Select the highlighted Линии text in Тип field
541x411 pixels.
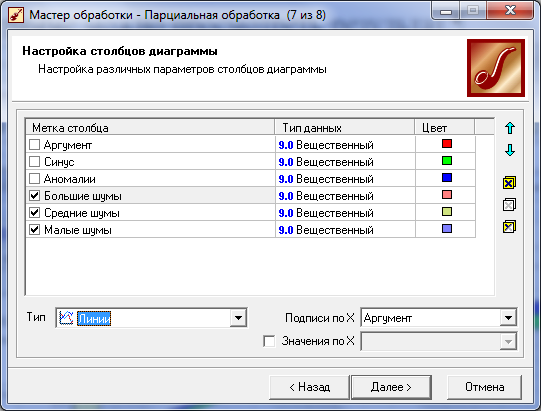point(94,318)
